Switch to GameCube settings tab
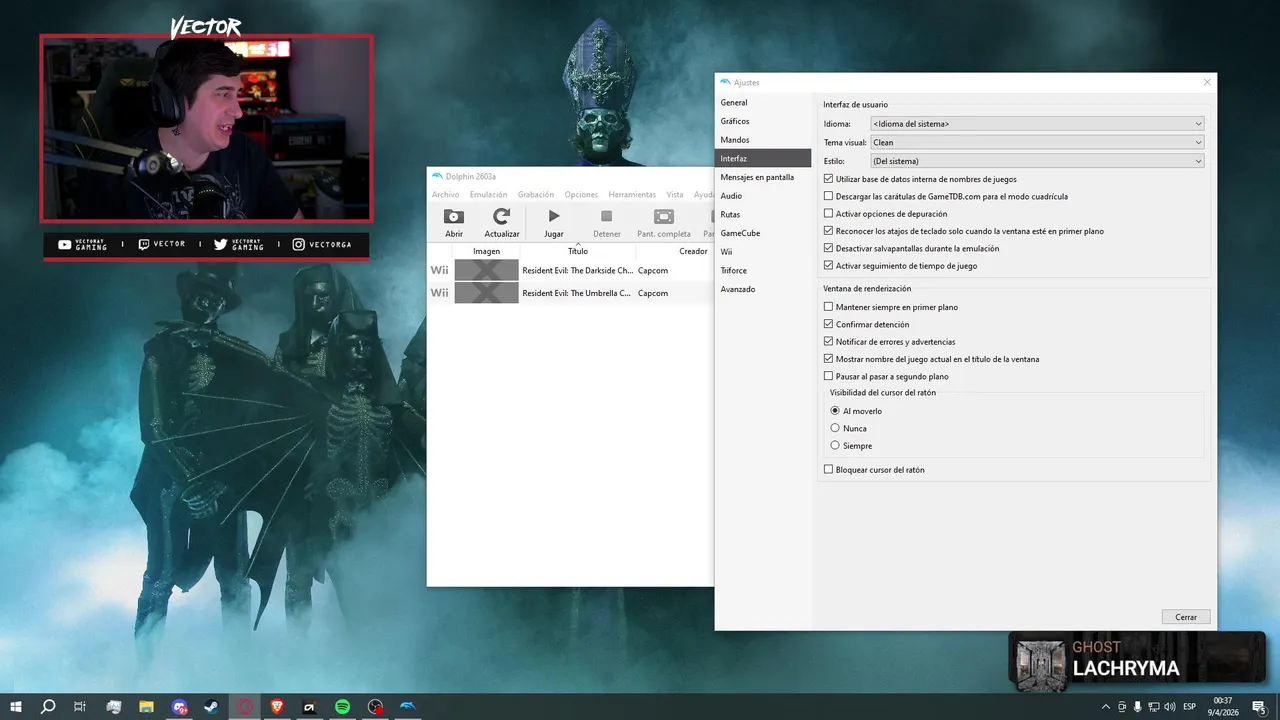 pyautogui.click(x=763, y=233)
